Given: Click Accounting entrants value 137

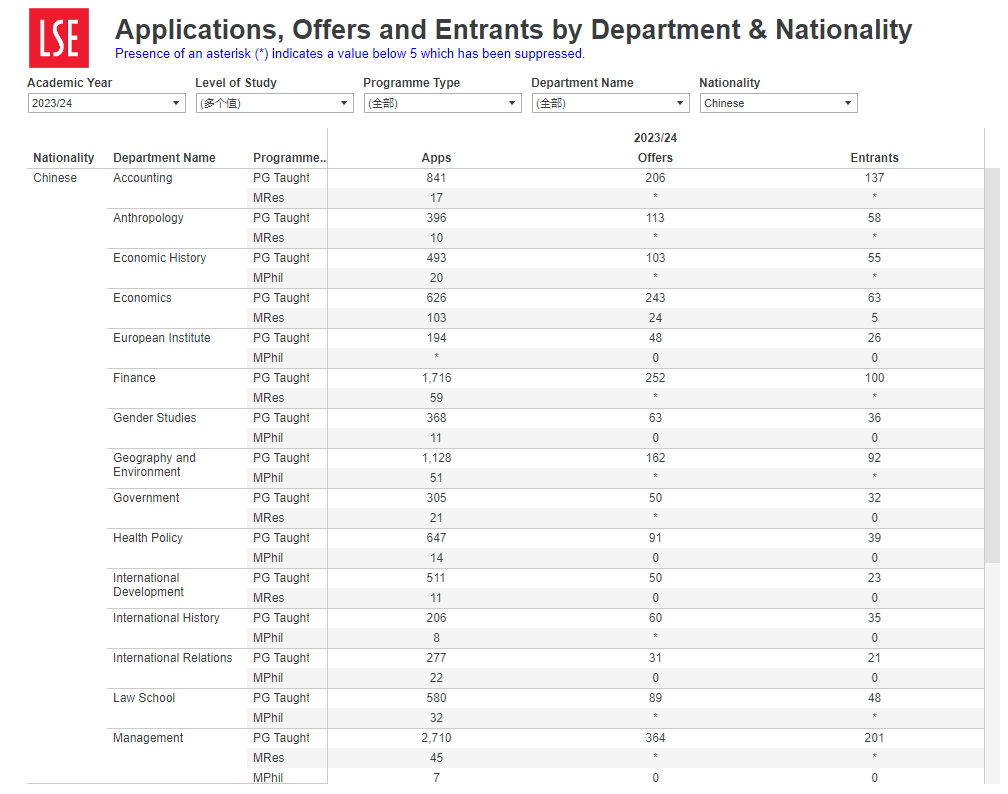Looking at the screenshot, I should pos(874,177).
